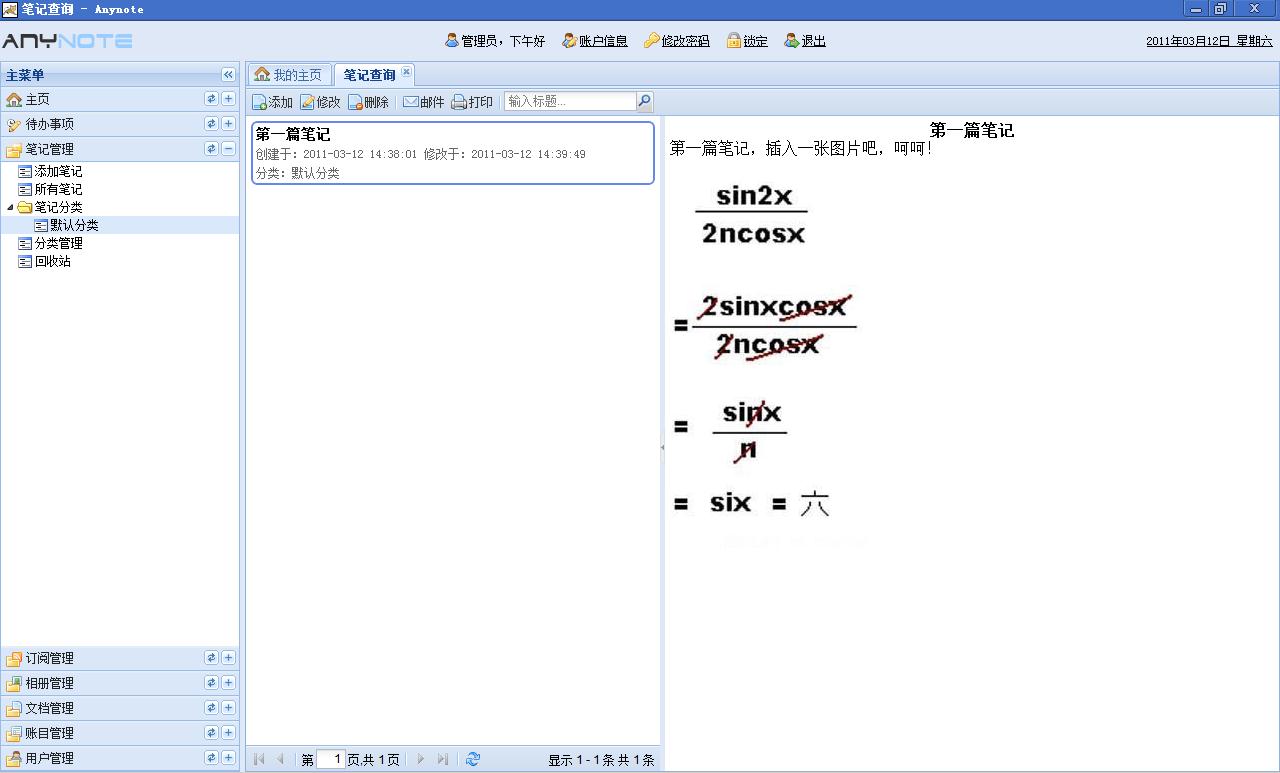Click the 主页 panel header
Image resolution: width=1280 pixels, height=773 pixels.
(120, 99)
